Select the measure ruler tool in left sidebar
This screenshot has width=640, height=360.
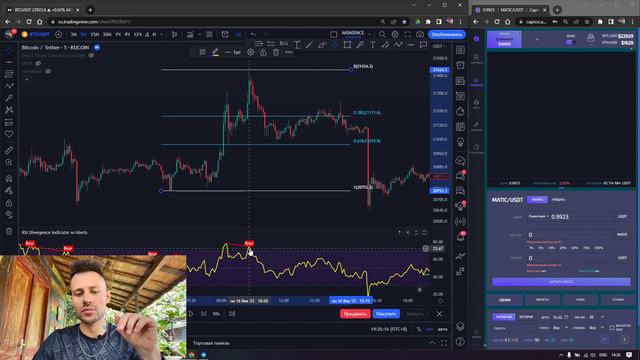pos(9,150)
